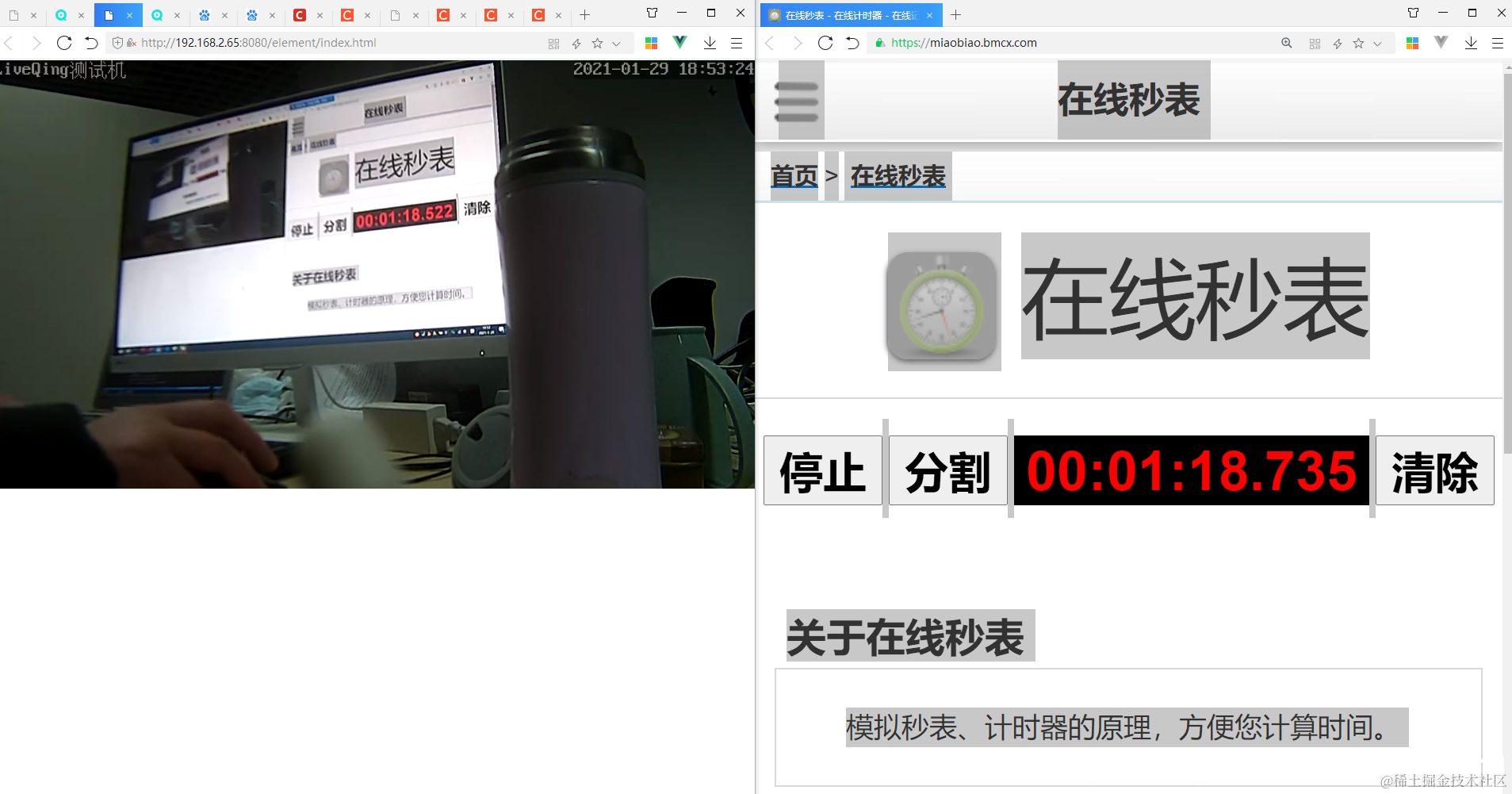
Task: Expand the chevron next to the bookmark star
Action: (x=616, y=43)
